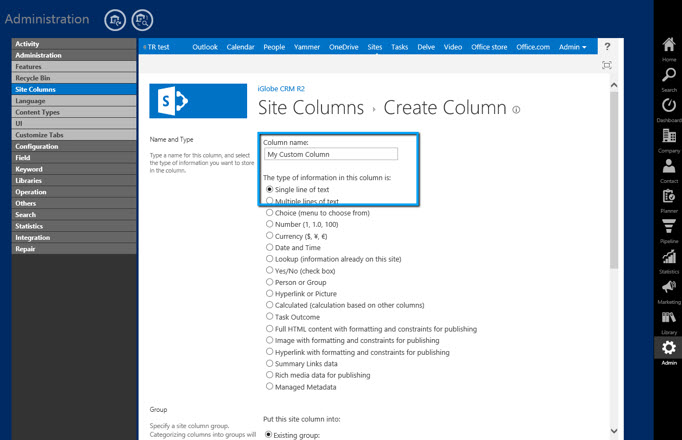Select Managed Metadata radio
Image resolution: width=682 pixels, height=440 pixels.
tap(270, 387)
